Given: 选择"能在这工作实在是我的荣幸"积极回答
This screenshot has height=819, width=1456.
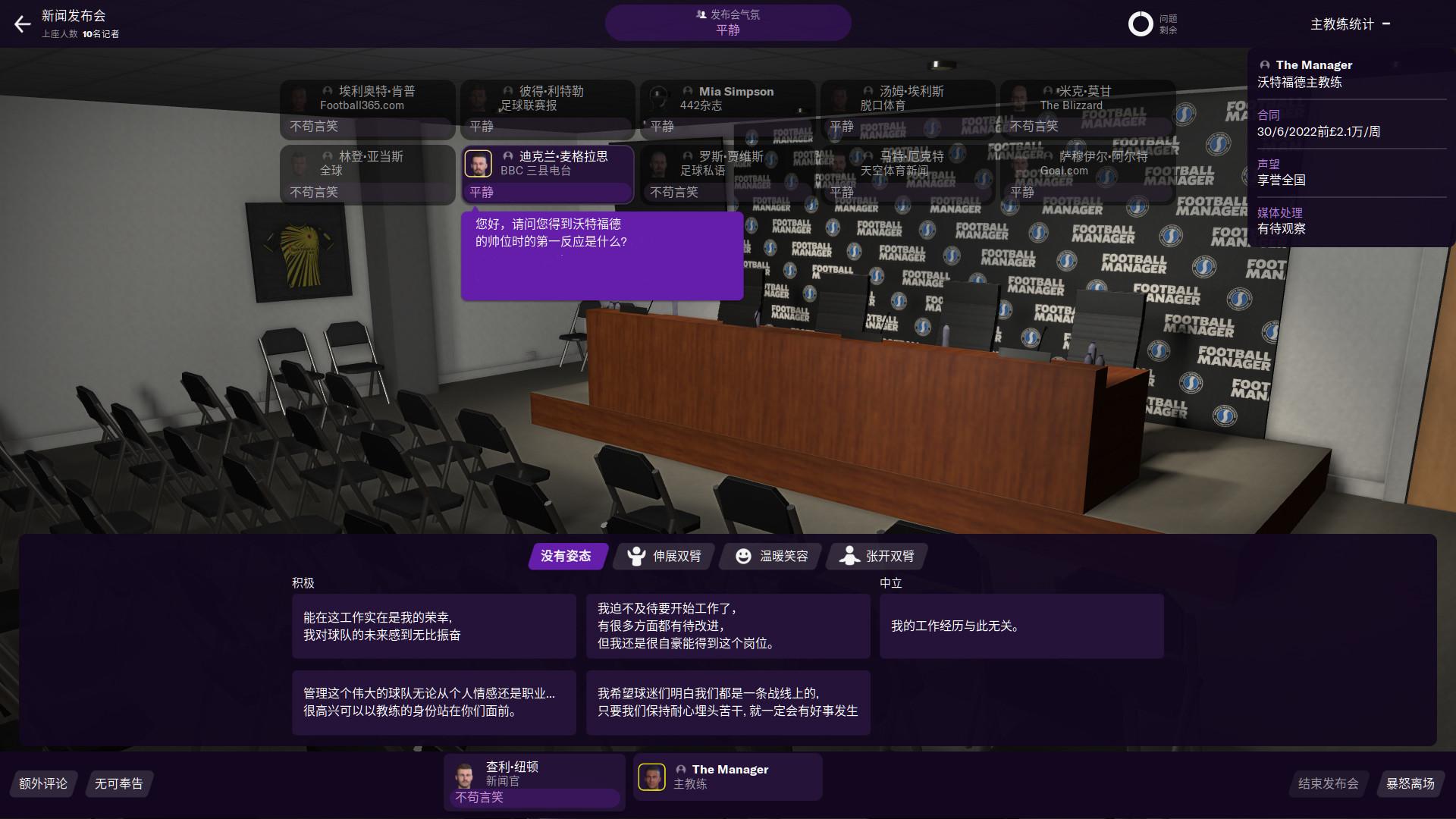Looking at the screenshot, I should pyautogui.click(x=433, y=626).
